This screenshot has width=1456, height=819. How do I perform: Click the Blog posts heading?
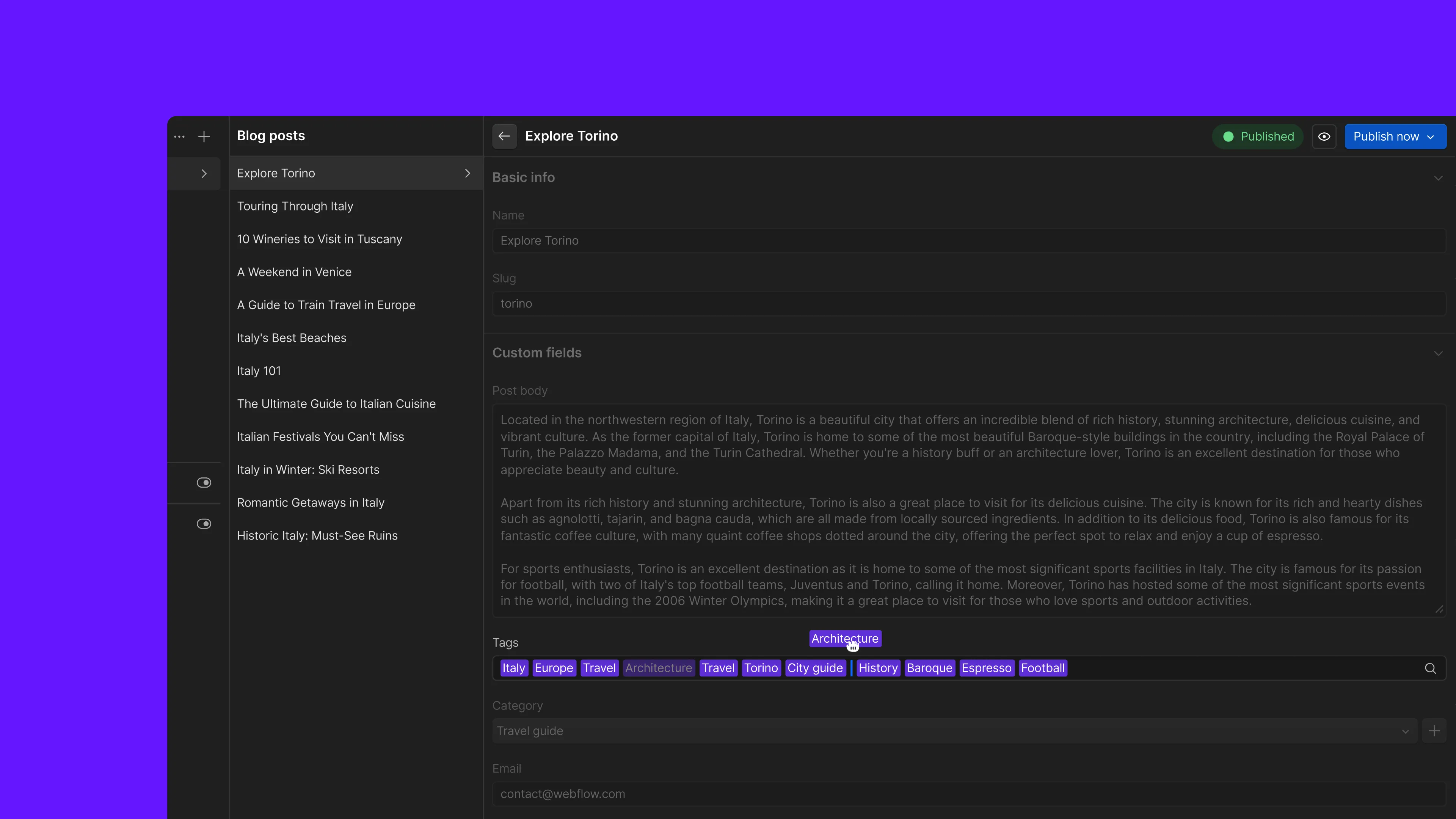(x=271, y=136)
